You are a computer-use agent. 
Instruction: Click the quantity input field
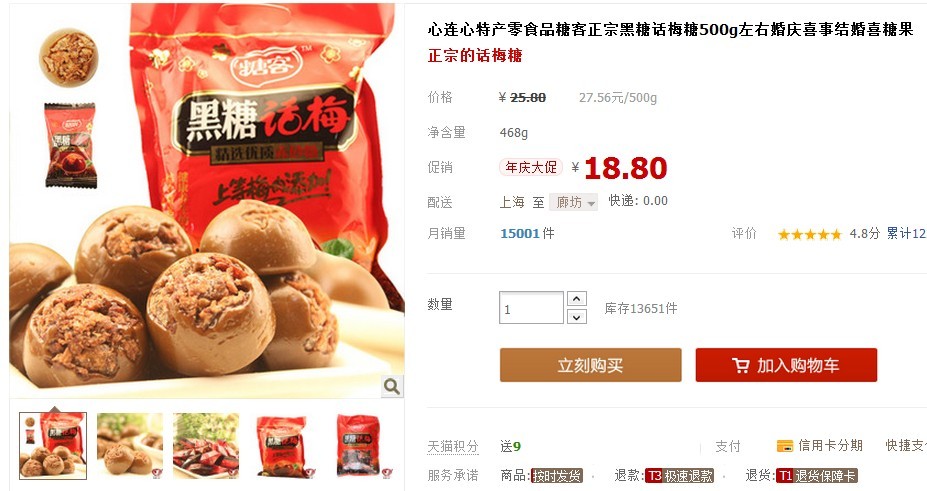[531, 308]
